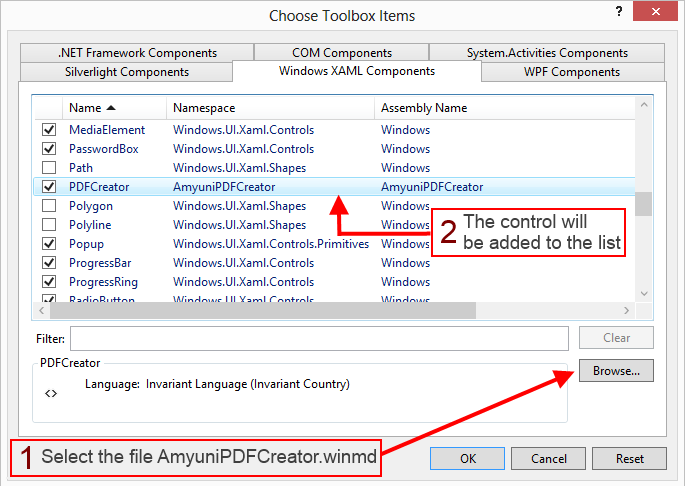Click the horizontal scrollbar right arrow
The image size is (685, 486).
pyautogui.click(x=627, y=311)
